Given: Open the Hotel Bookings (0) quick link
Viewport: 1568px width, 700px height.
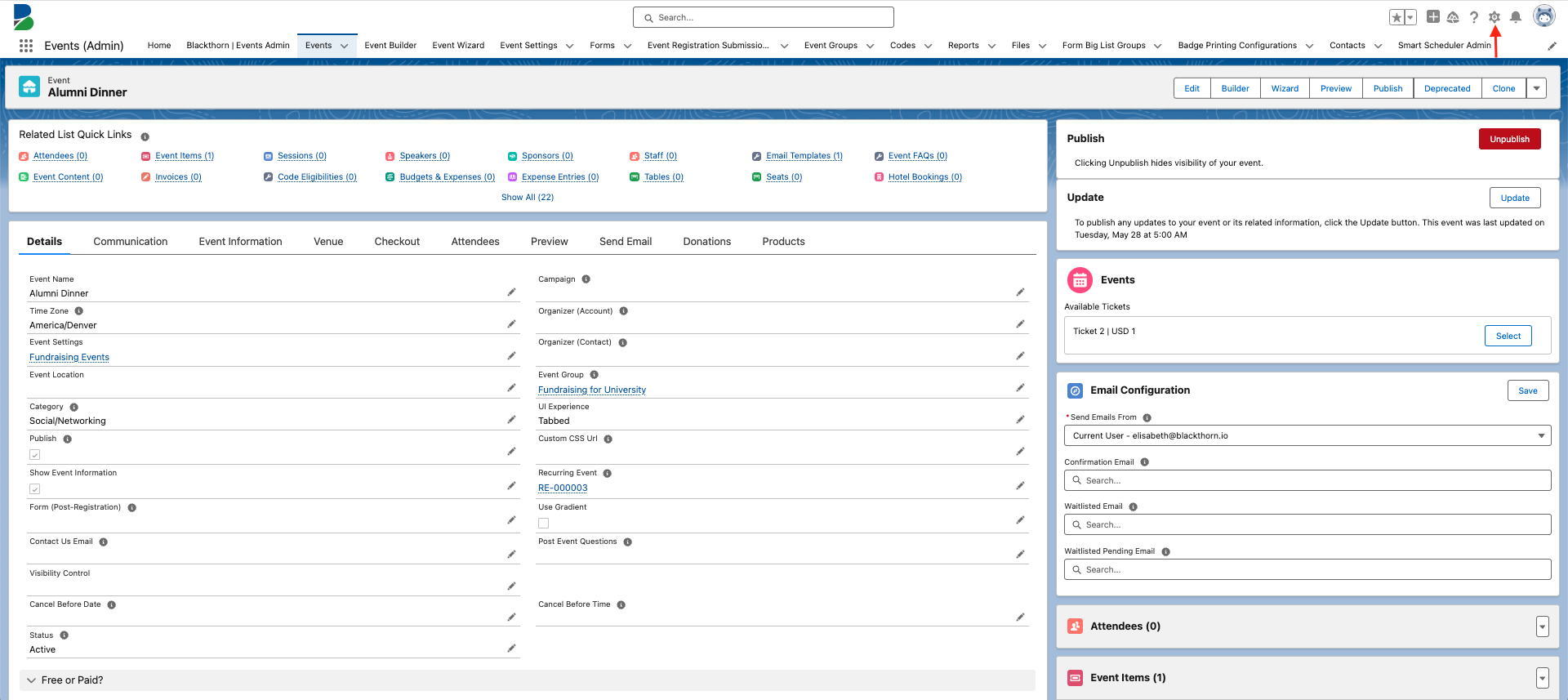Looking at the screenshot, I should (x=925, y=177).
